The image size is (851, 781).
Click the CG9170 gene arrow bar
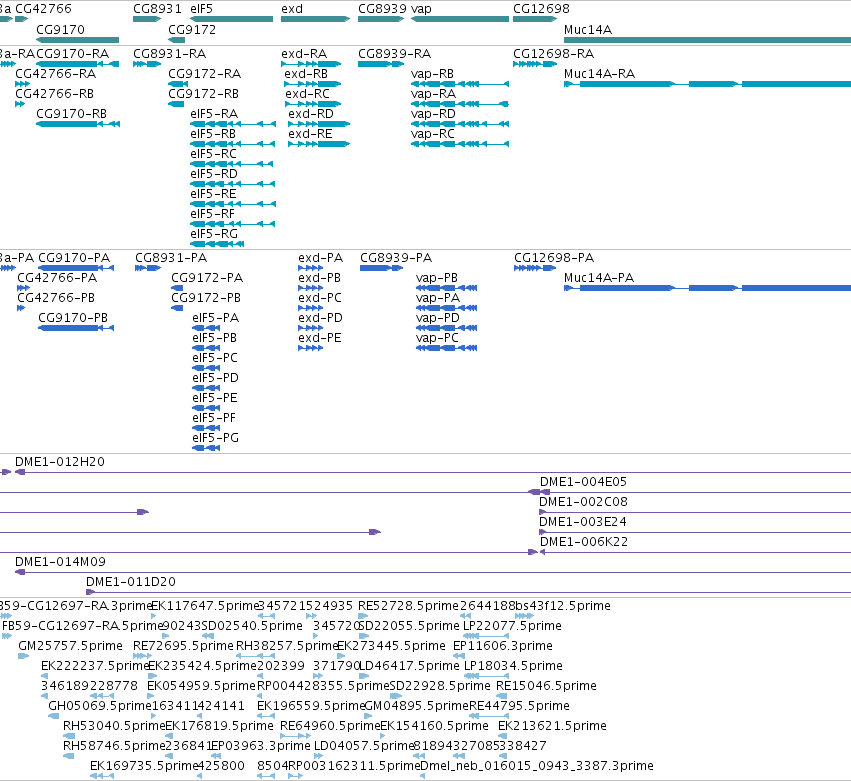[78, 40]
